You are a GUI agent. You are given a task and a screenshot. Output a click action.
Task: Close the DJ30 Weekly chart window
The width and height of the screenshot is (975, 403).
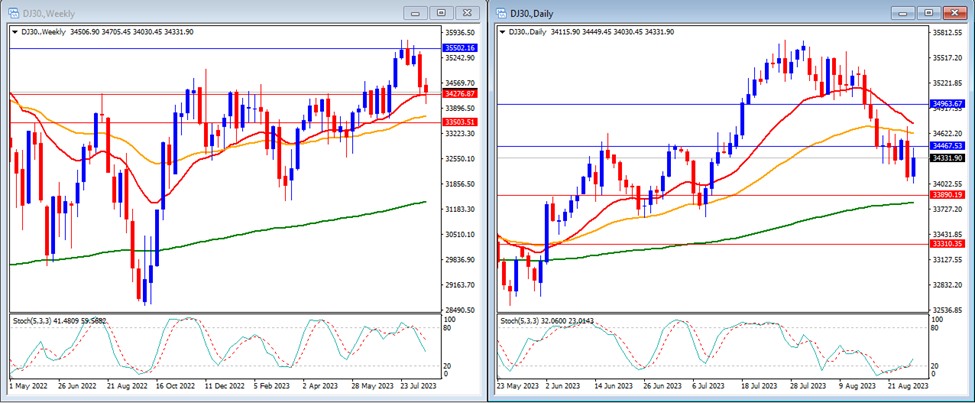tap(468, 13)
